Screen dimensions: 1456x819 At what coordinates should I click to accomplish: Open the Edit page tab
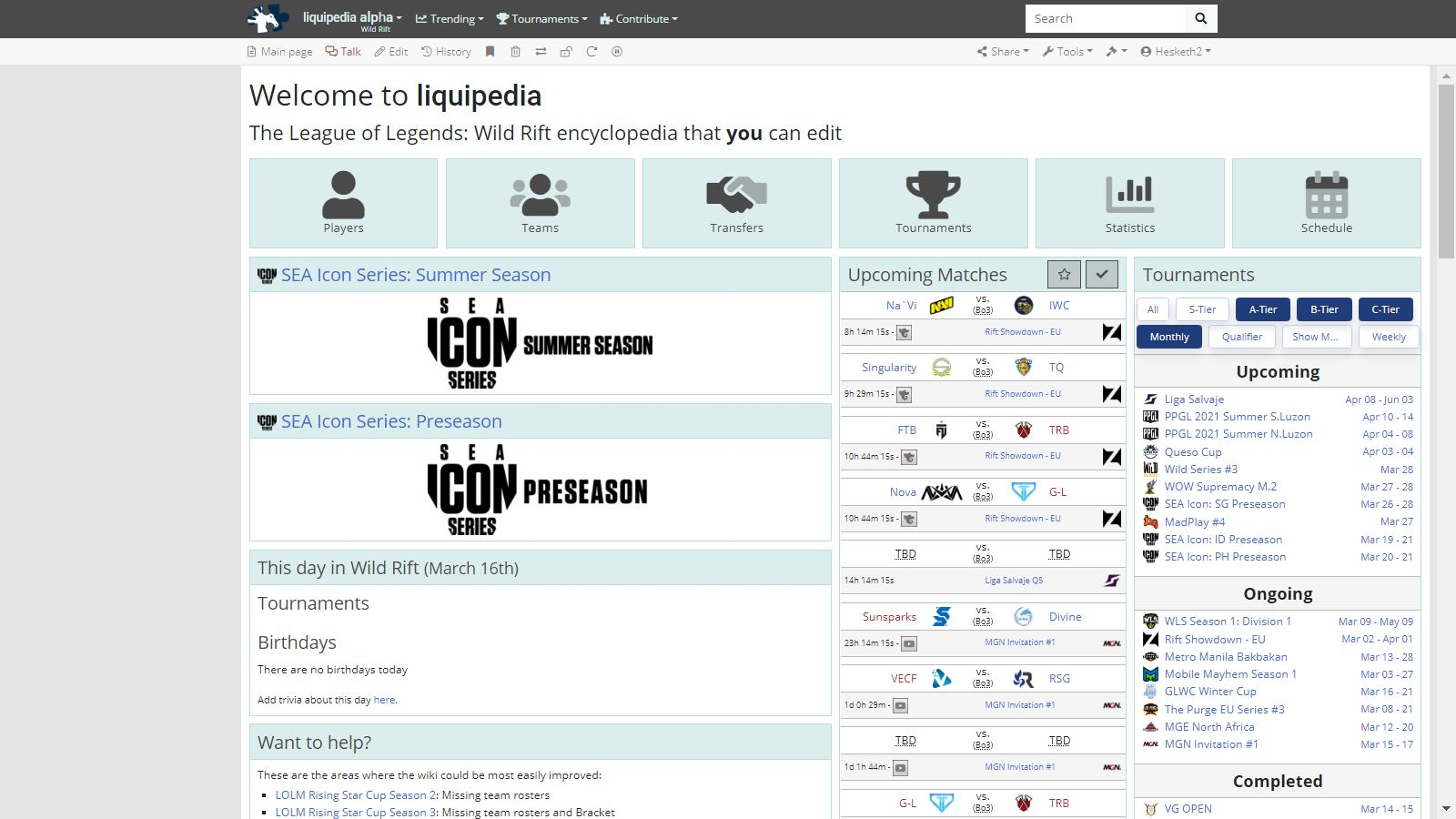click(391, 52)
